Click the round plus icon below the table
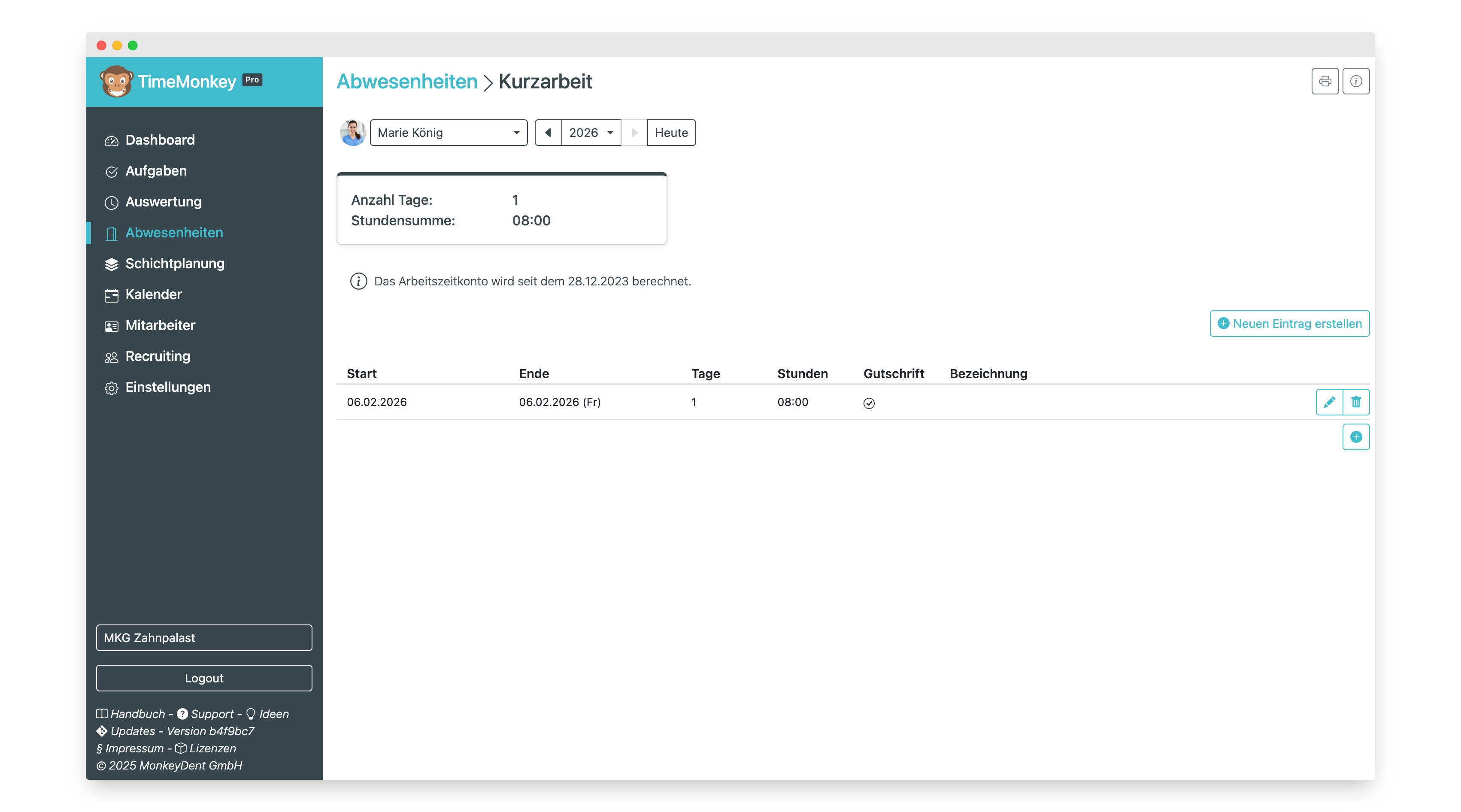The image size is (1461, 812). tap(1355, 436)
